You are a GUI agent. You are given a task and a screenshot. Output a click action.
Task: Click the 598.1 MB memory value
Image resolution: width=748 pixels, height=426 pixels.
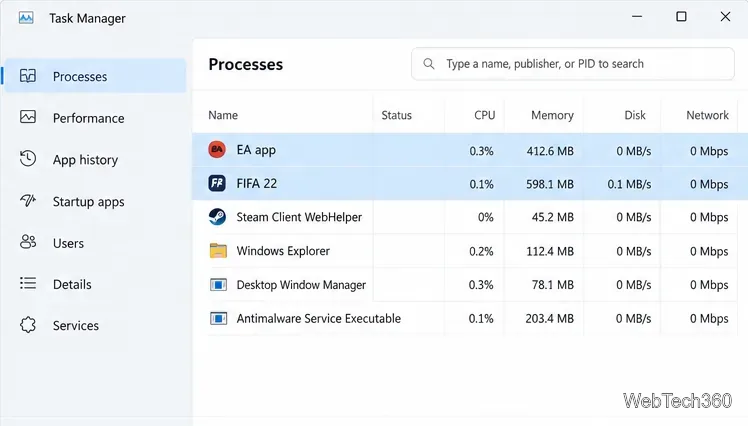click(x=550, y=185)
